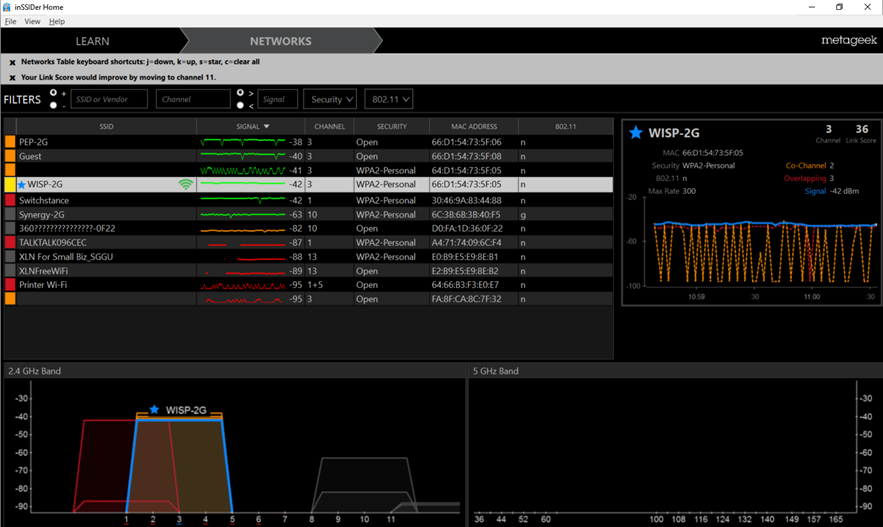The width and height of the screenshot is (883, 527).
Task: Open the Security filter dropdown
Action: [330, 99]
